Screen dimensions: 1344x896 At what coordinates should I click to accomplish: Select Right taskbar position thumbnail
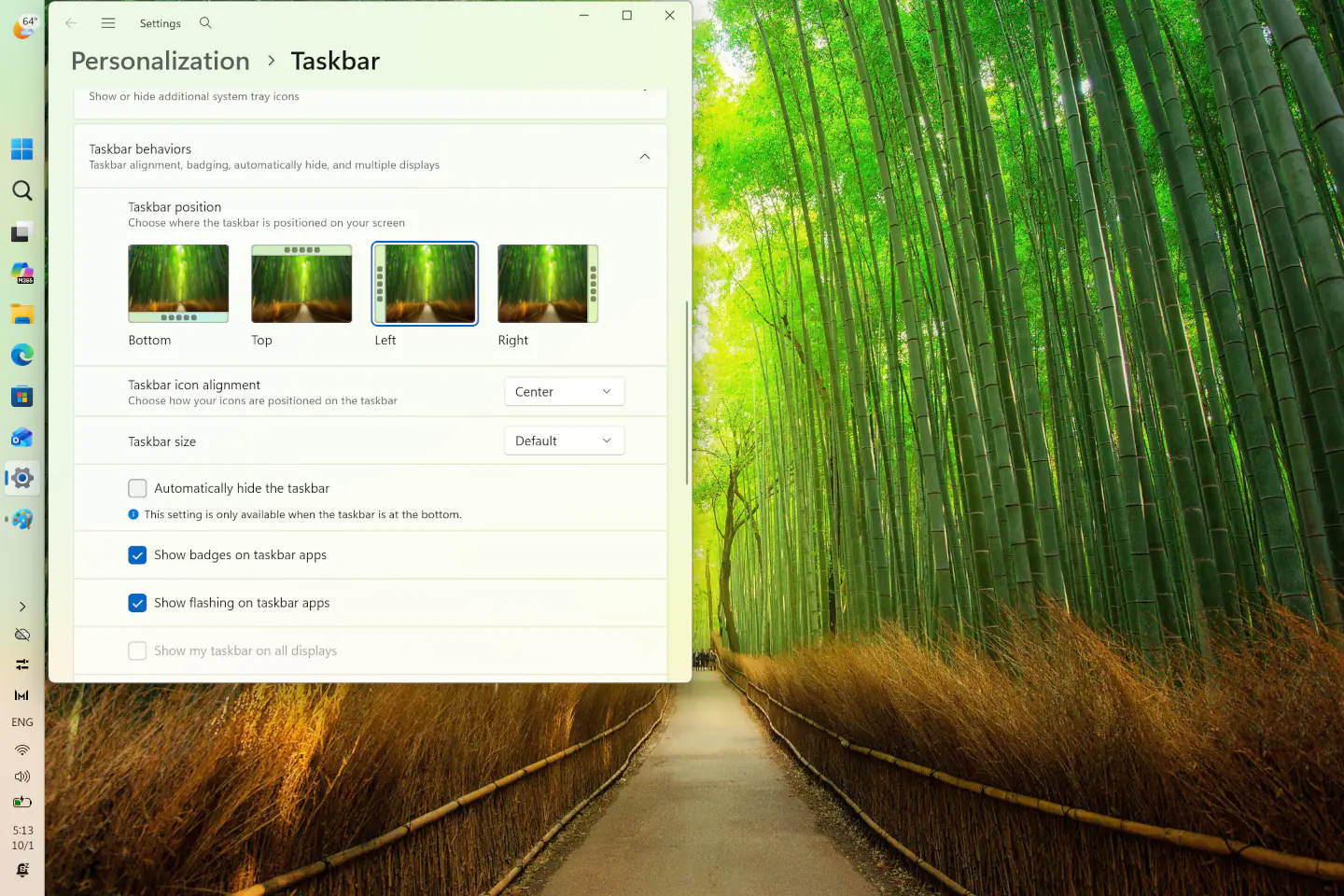[x=548, y=284]
